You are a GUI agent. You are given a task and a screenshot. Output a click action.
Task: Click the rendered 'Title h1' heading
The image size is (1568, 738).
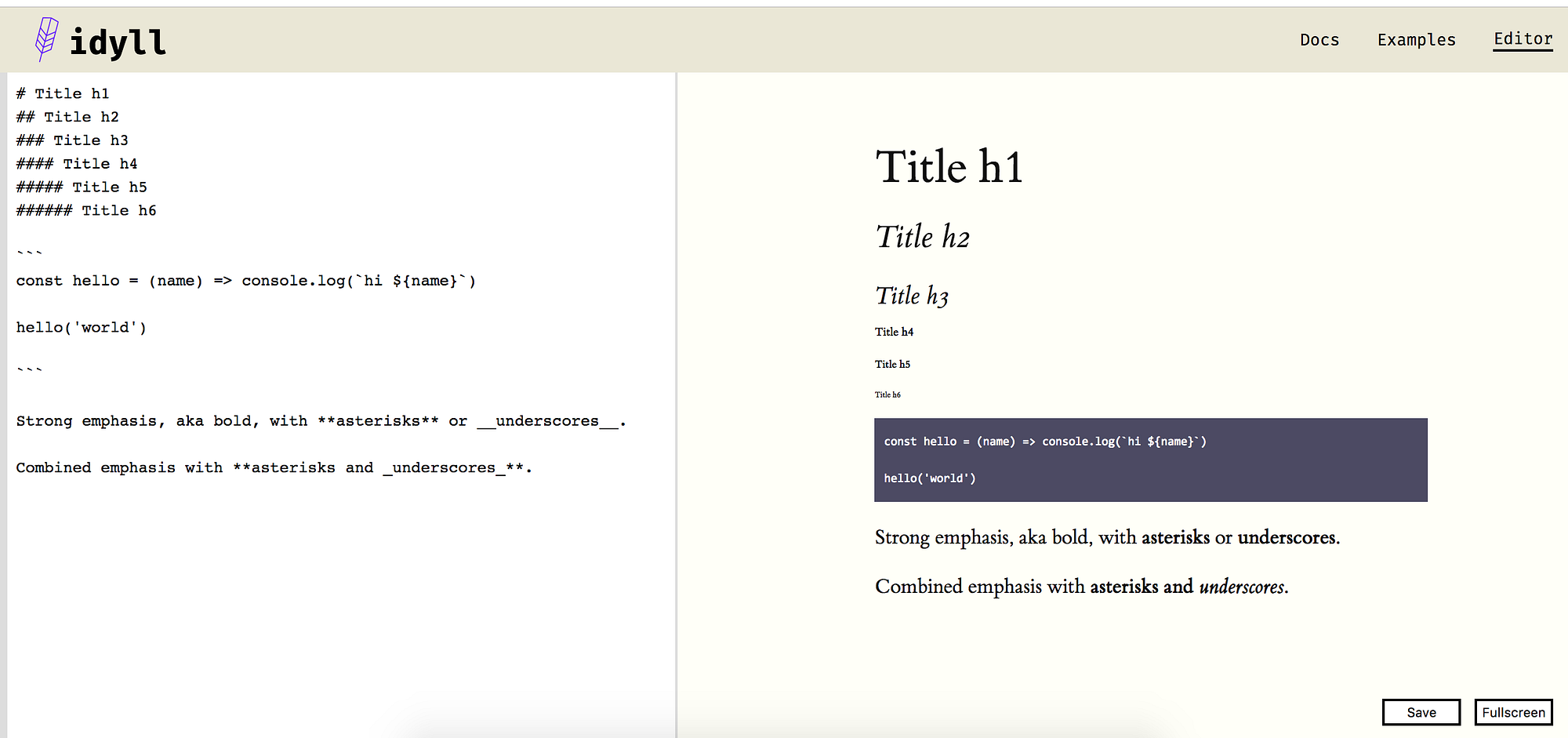coord(949,167)
